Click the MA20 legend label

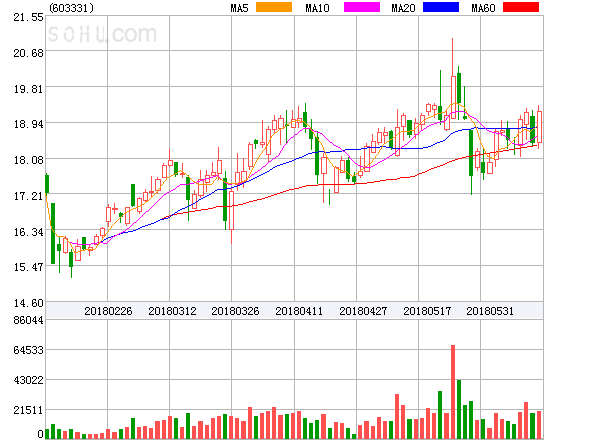click(403, 8)
